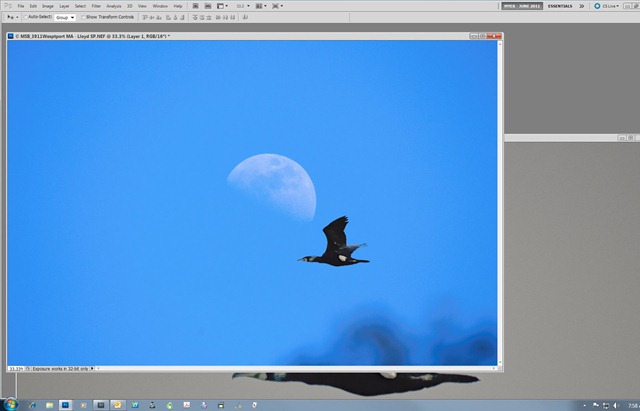The width and height of the screenshot is (640, 411).
Task: Expand the Screen Mode dropdown
Action: click(x=278, y=6)
